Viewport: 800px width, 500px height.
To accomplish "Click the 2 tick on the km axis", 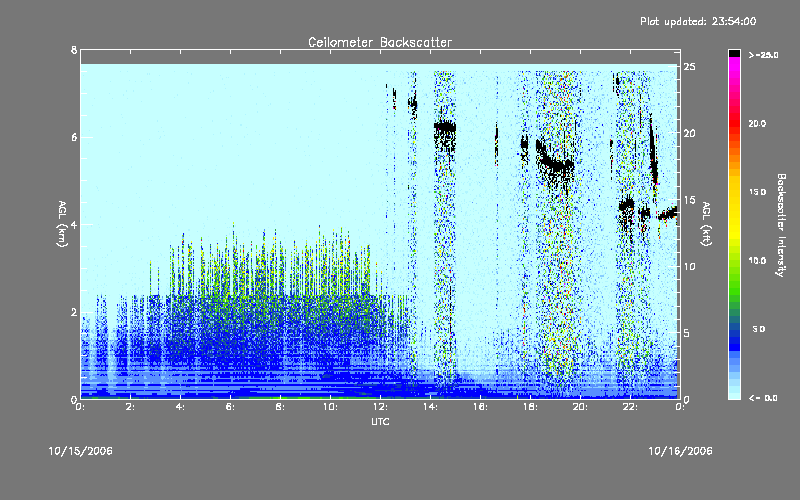I will (74, 312).
